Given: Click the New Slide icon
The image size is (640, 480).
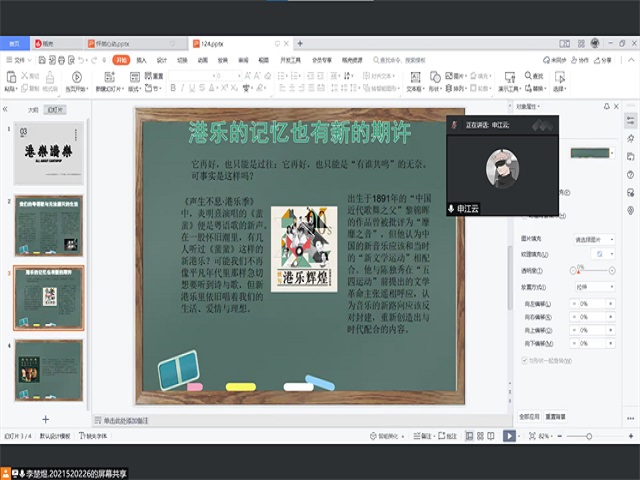Looking at the screenshot, I should pos(109,77).
